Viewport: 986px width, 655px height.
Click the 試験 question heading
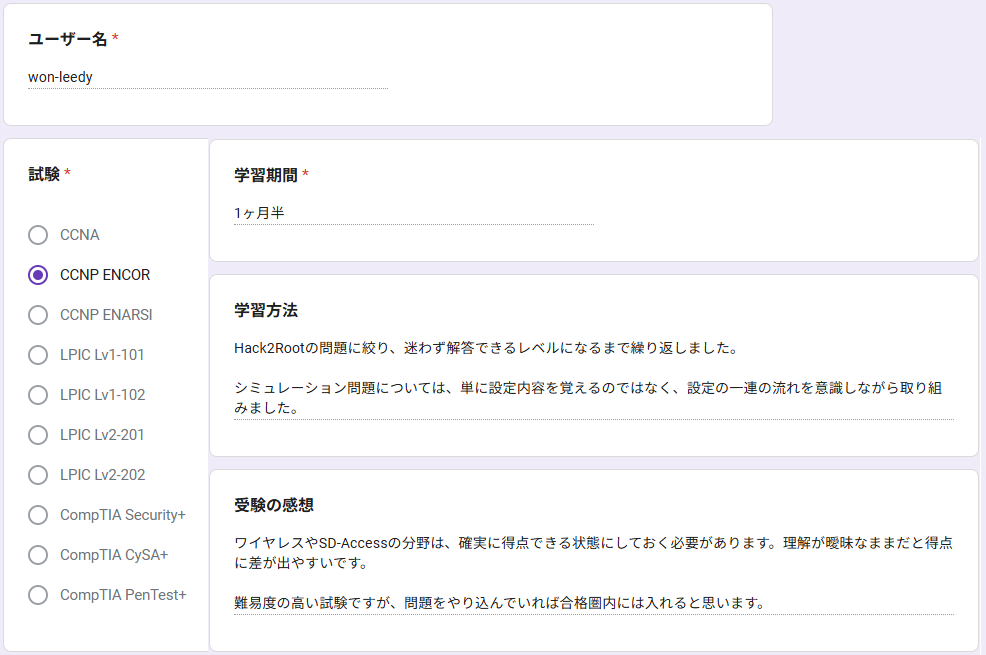click(x=44, y=174)
